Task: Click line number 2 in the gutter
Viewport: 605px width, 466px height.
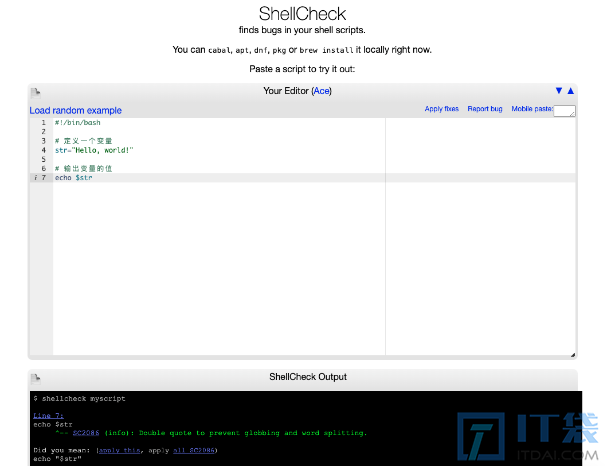Action: click(x=44, y=132)
